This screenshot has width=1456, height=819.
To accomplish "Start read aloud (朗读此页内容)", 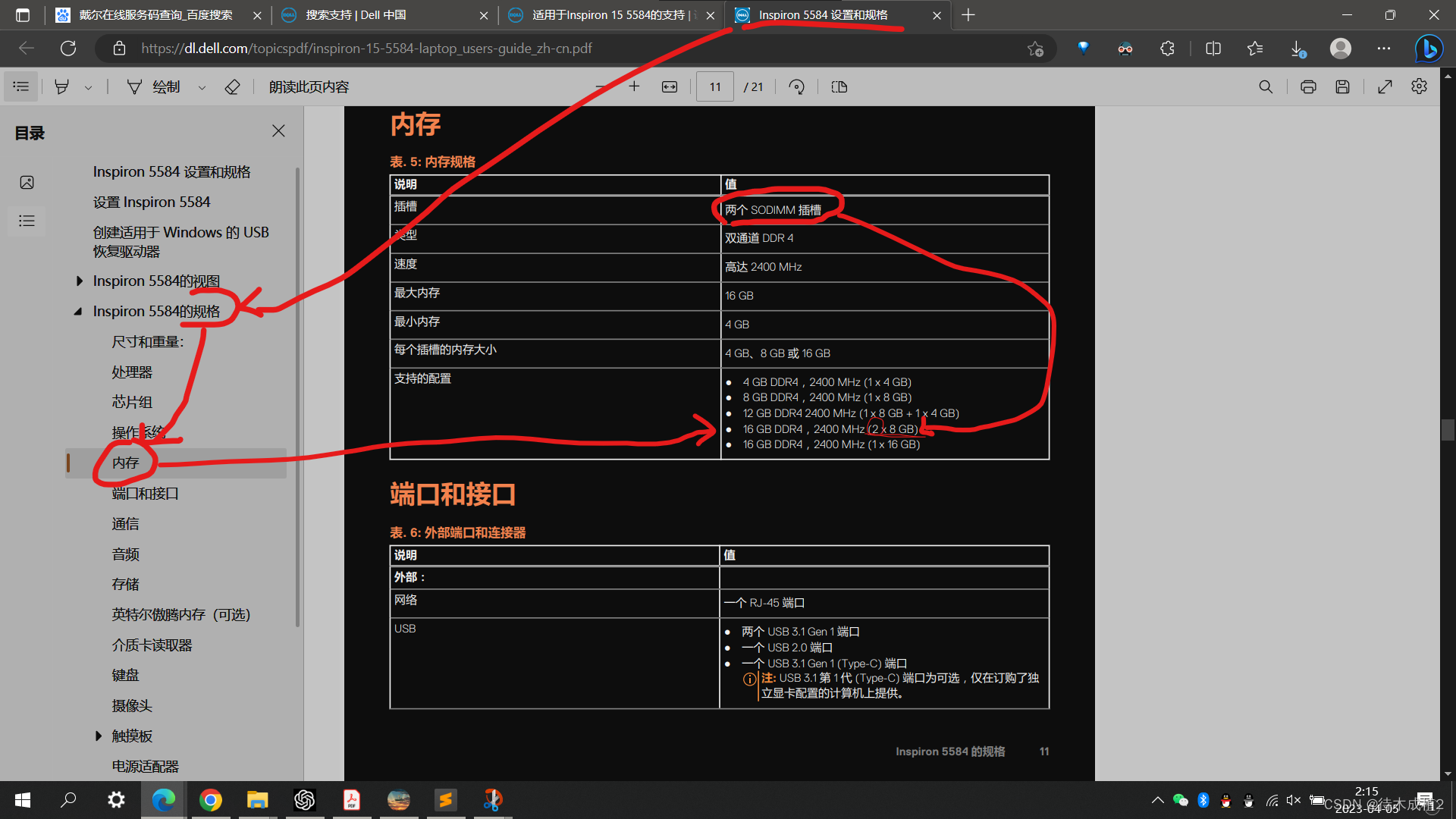I will (x=309, y=86).
